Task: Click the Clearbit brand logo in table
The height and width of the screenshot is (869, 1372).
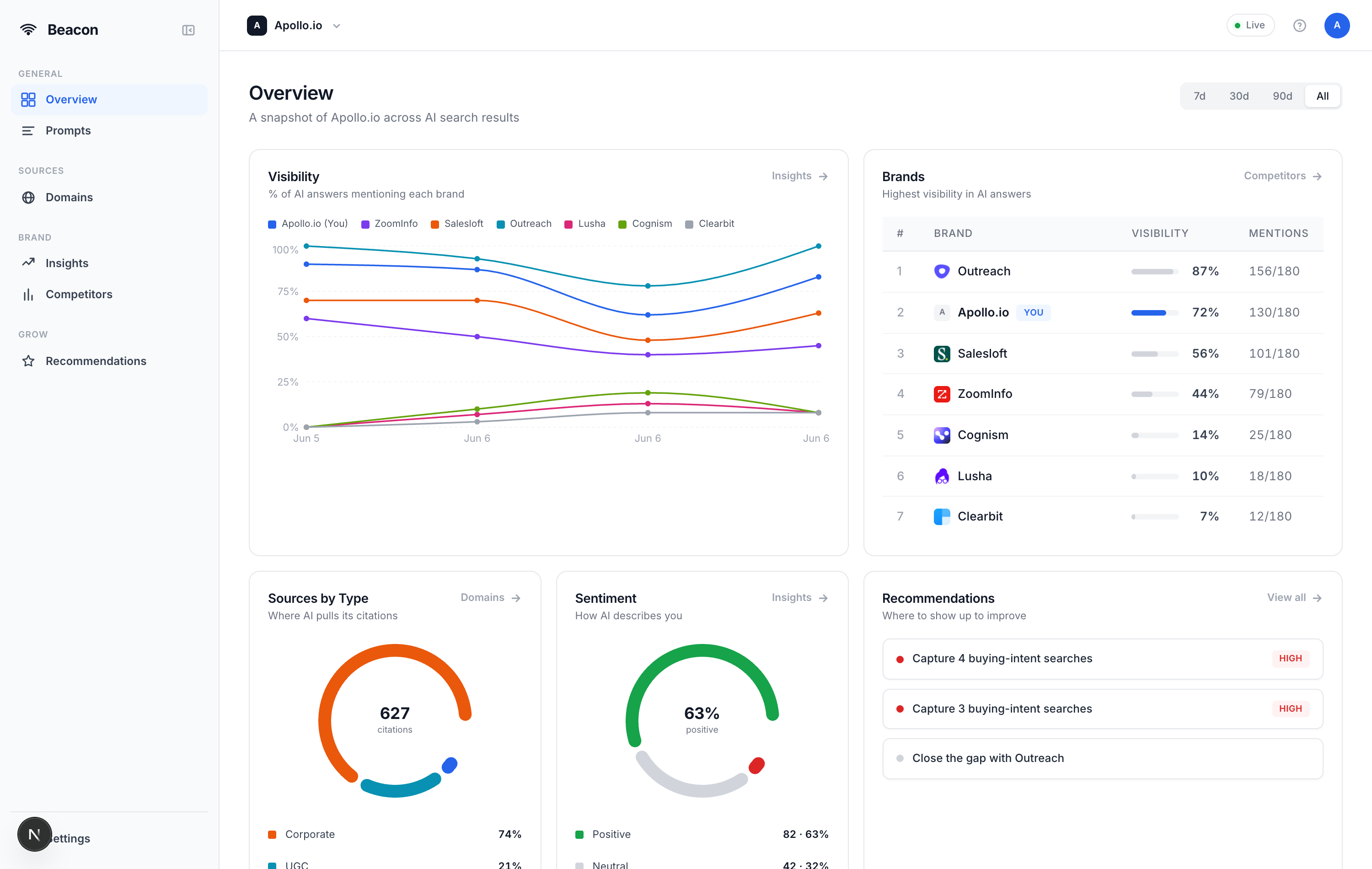Action: [942, 516]
